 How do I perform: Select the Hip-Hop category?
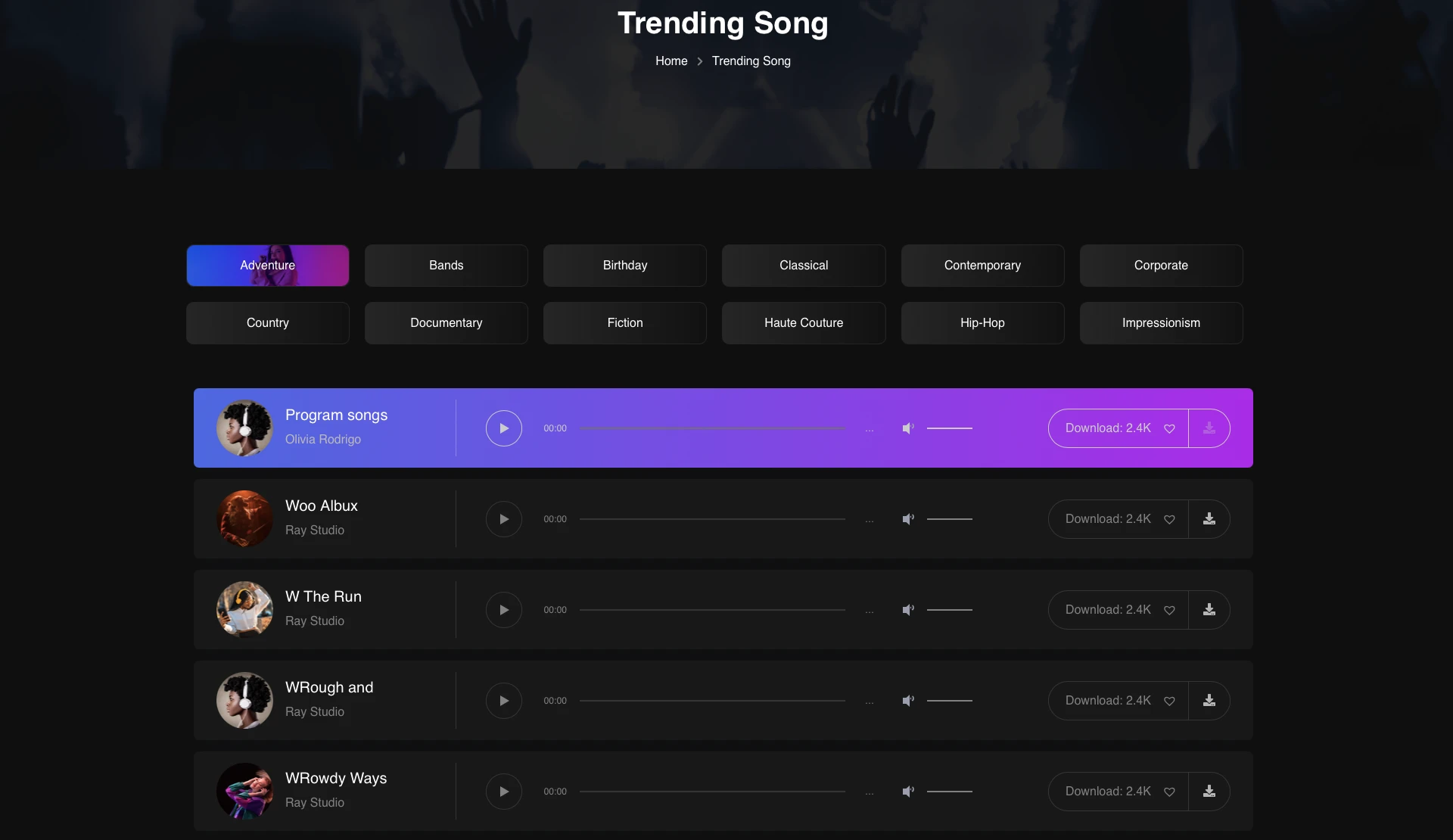(x=982, y=323)
